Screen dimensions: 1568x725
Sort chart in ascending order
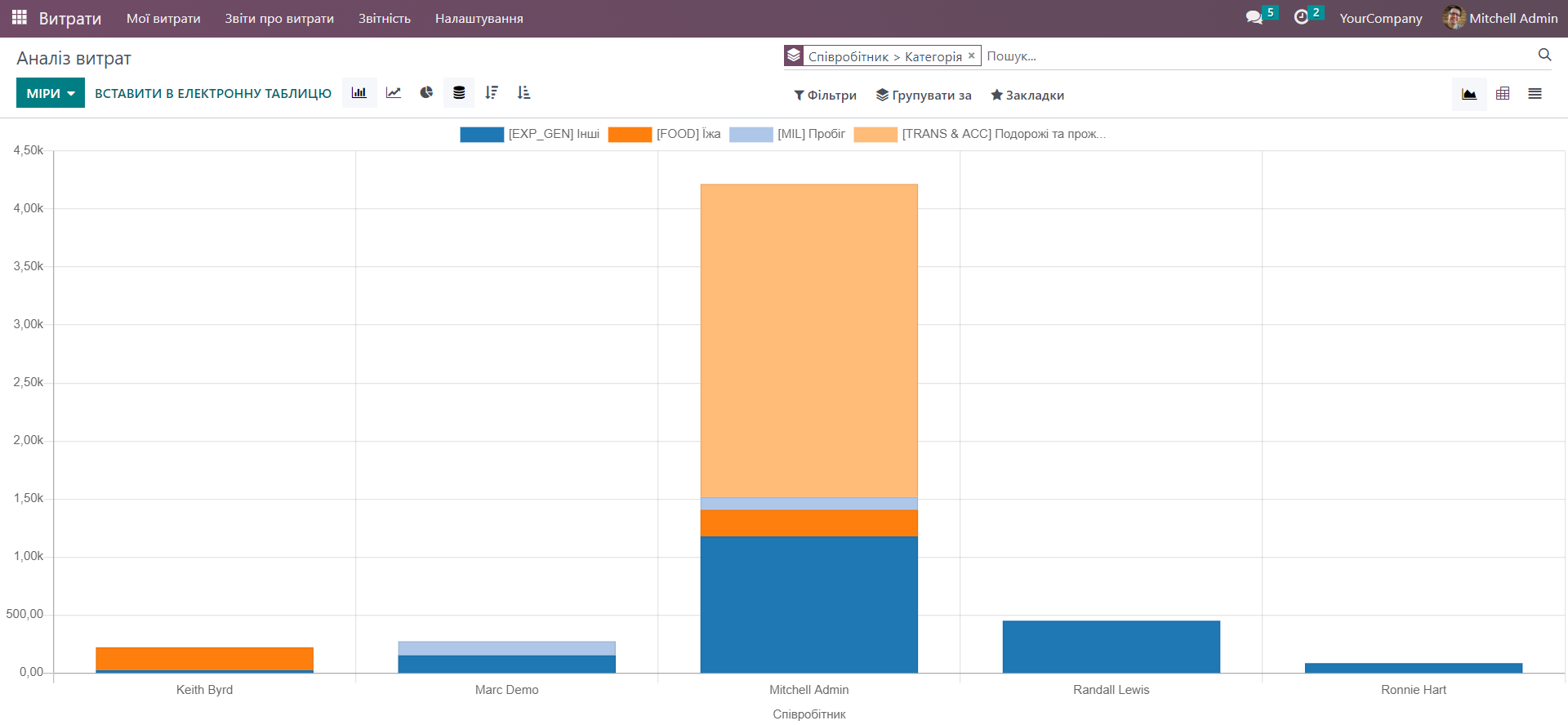coord(524,93)
